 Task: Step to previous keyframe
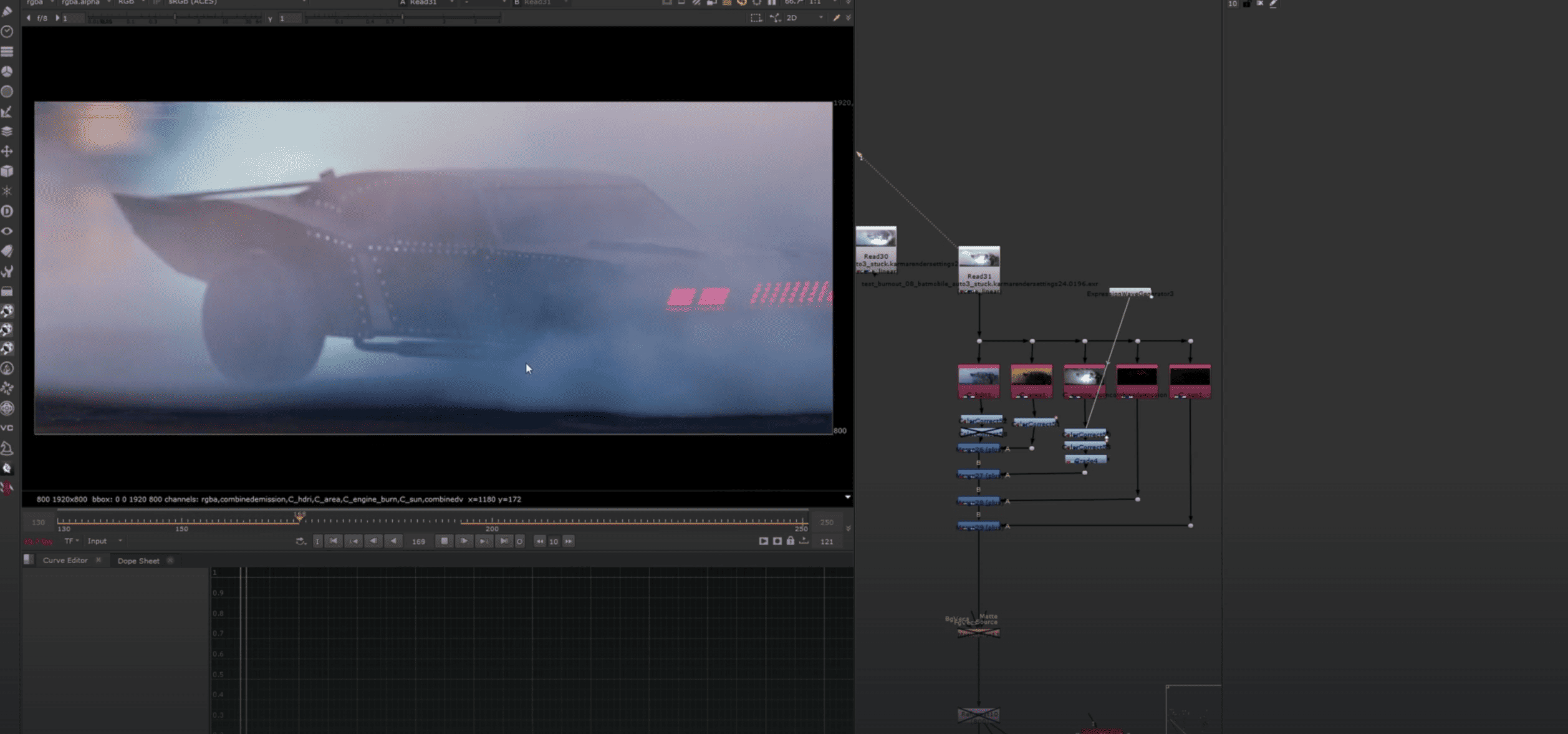point(354,541)
